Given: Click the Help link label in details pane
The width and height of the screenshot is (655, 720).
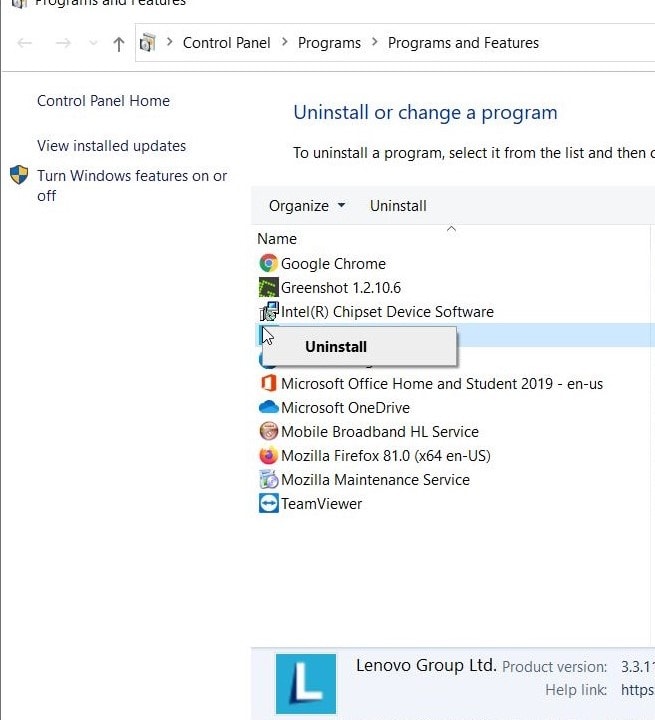Looking at the screenshot, I should point(576,689).
